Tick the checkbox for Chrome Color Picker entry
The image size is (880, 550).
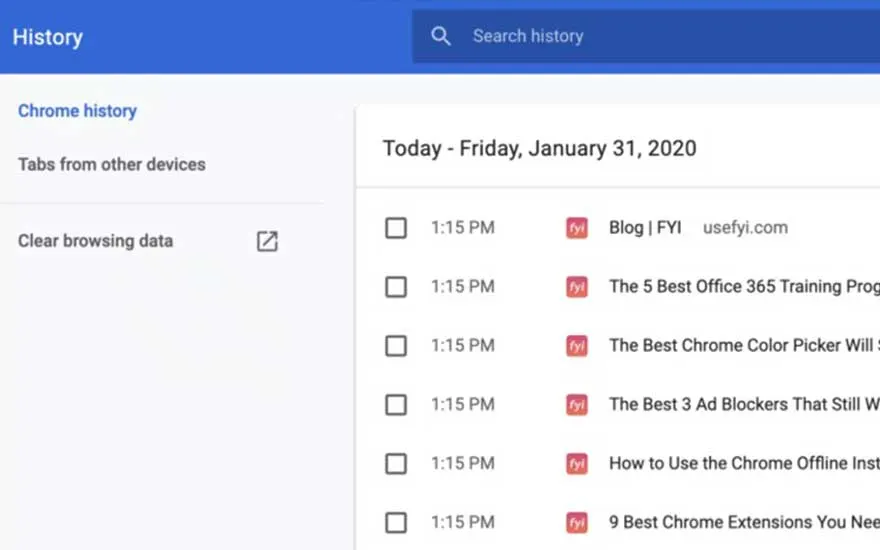click(396, 346)
